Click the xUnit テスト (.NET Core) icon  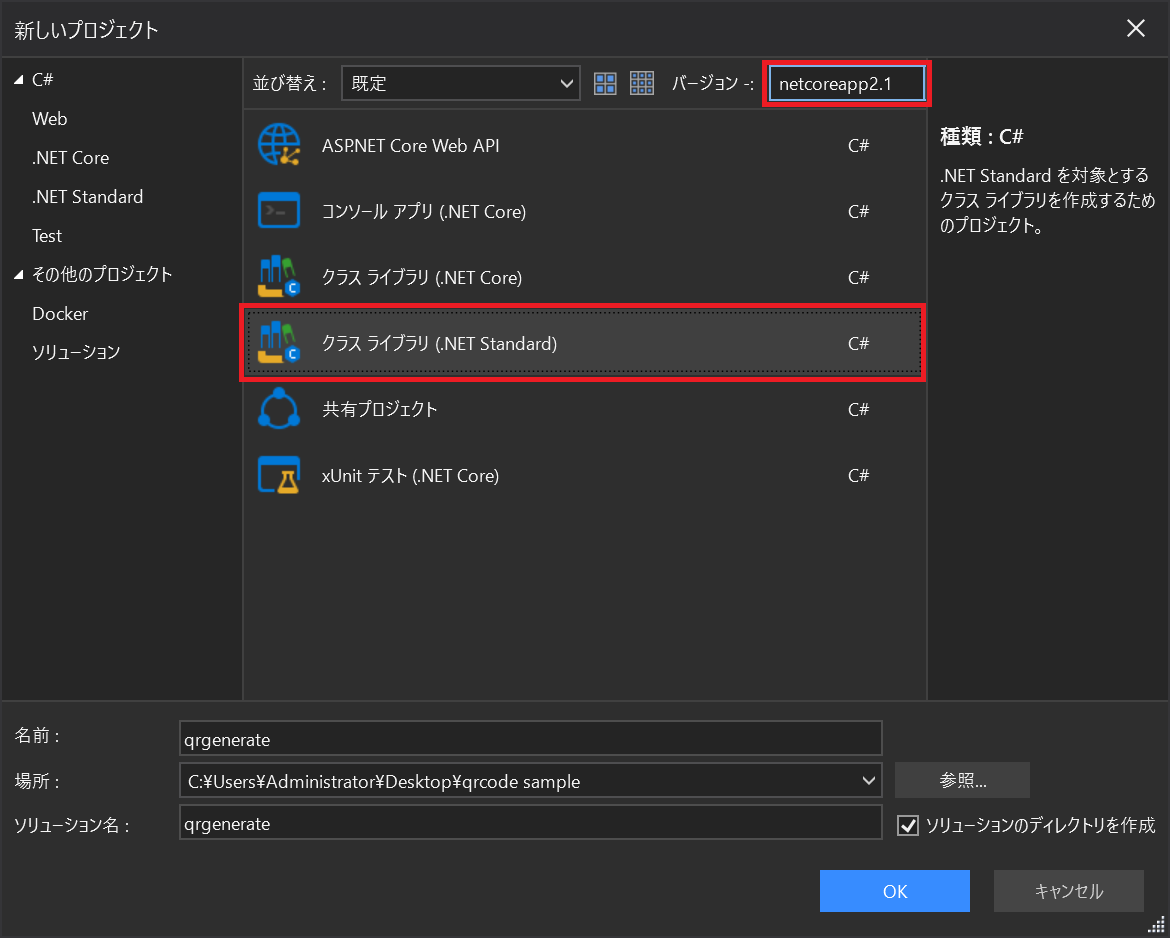pyautogui.click(x=279, y=475)
